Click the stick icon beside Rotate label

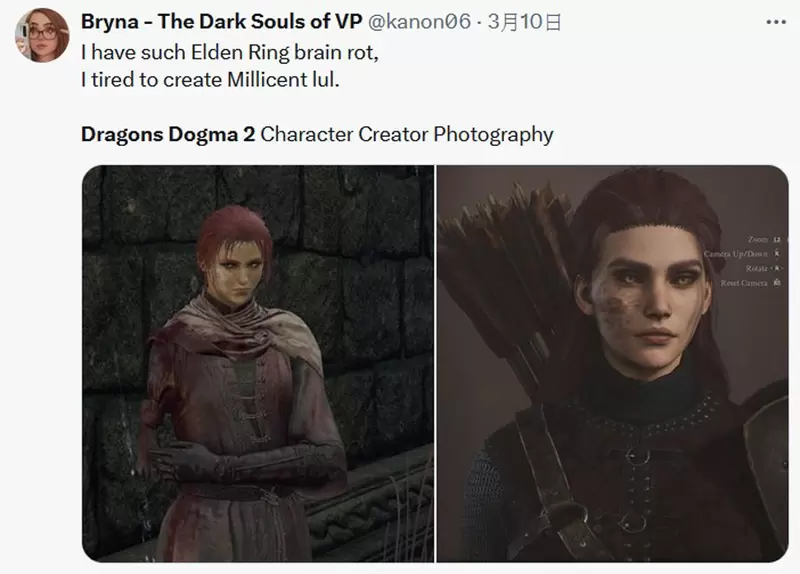tap(777, 268)
